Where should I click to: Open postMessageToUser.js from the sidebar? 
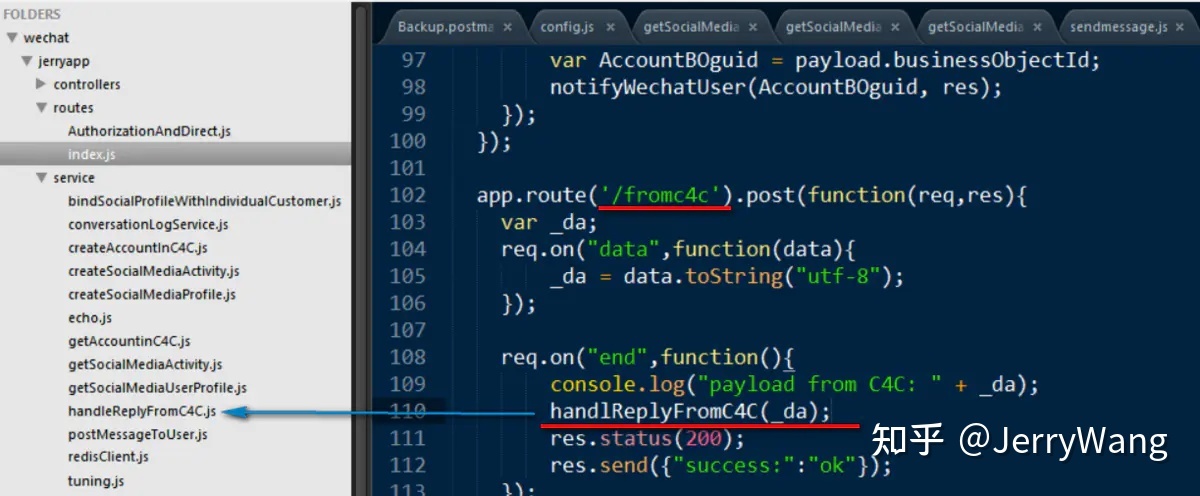click(x=138, y=434)
